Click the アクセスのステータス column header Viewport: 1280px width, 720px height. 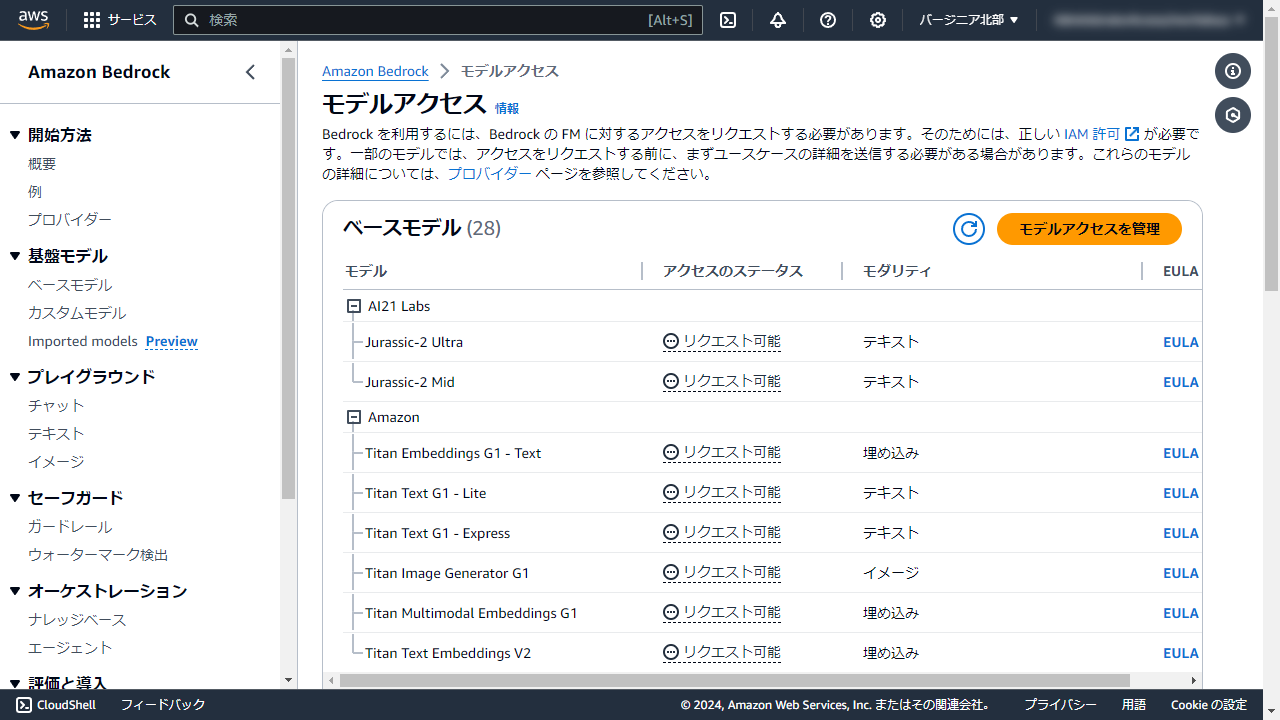pos(733,271)
